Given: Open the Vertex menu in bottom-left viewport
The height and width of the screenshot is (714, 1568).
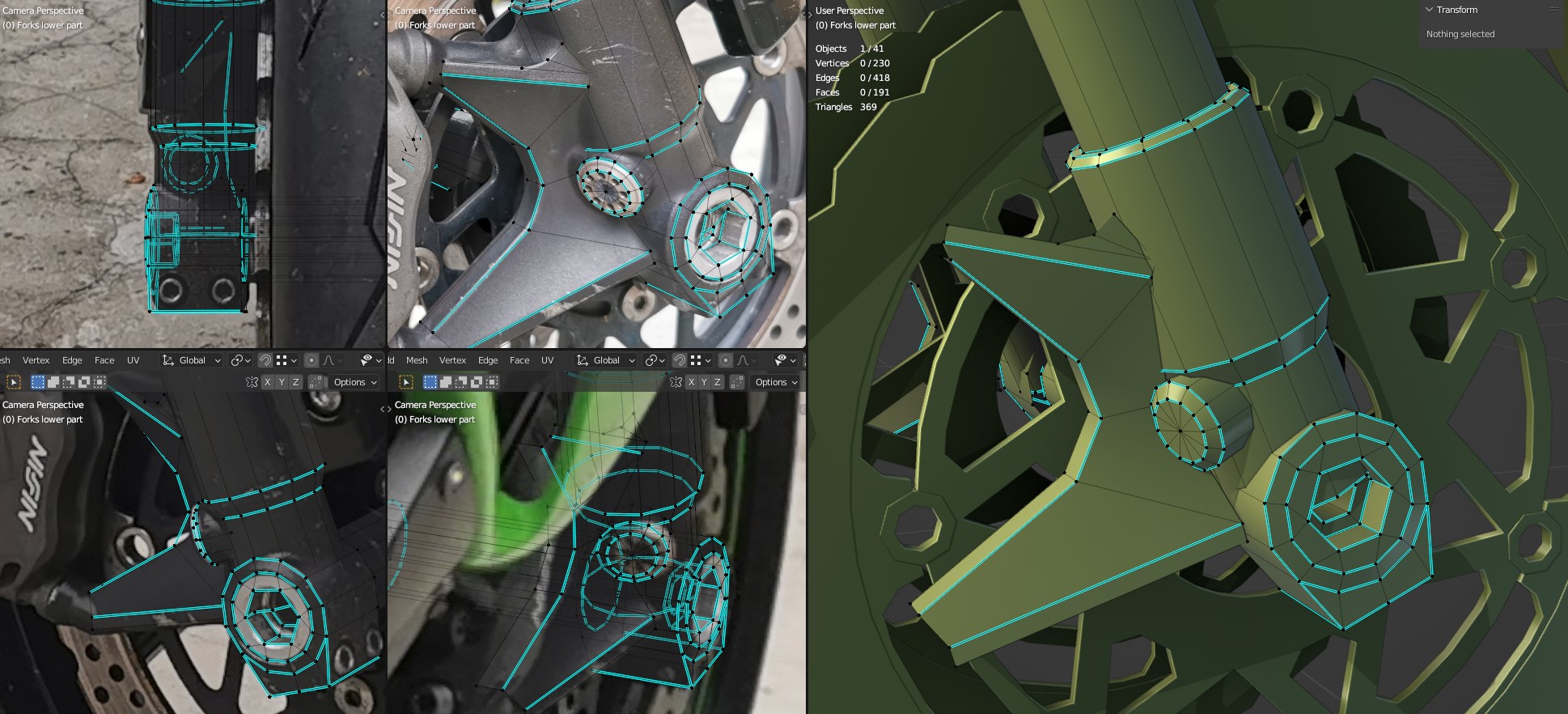Looking at the screenshot, I should tap(36, 360).
